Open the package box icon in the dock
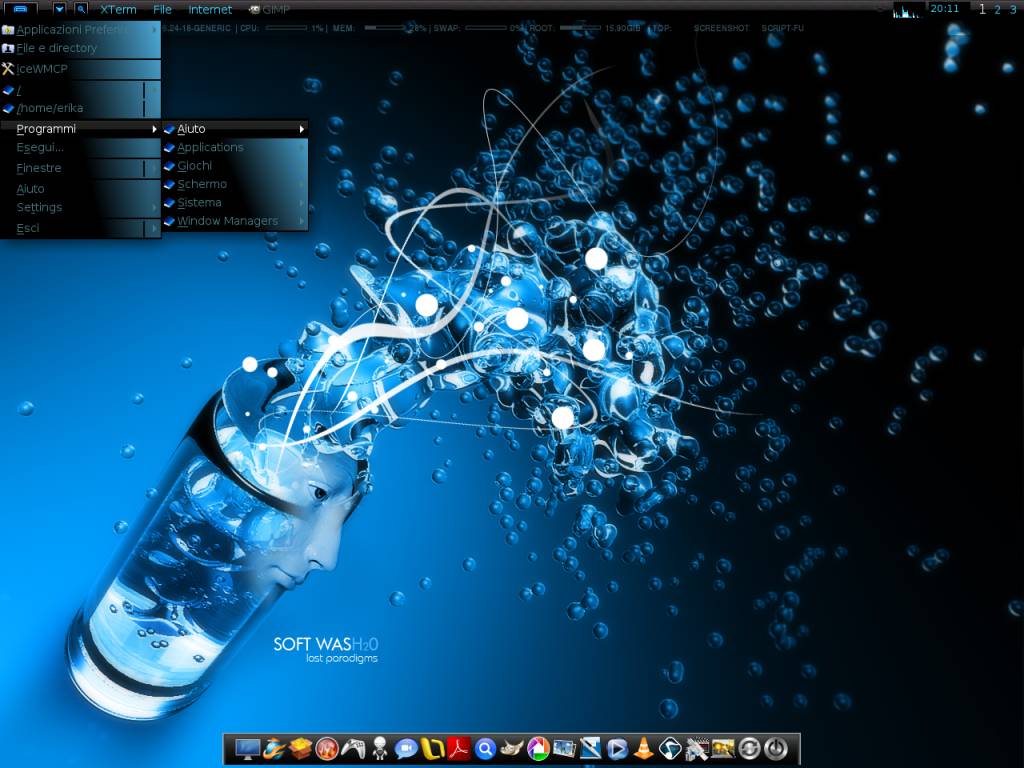This screenshot has width=1024, height=768. (300, 748)
